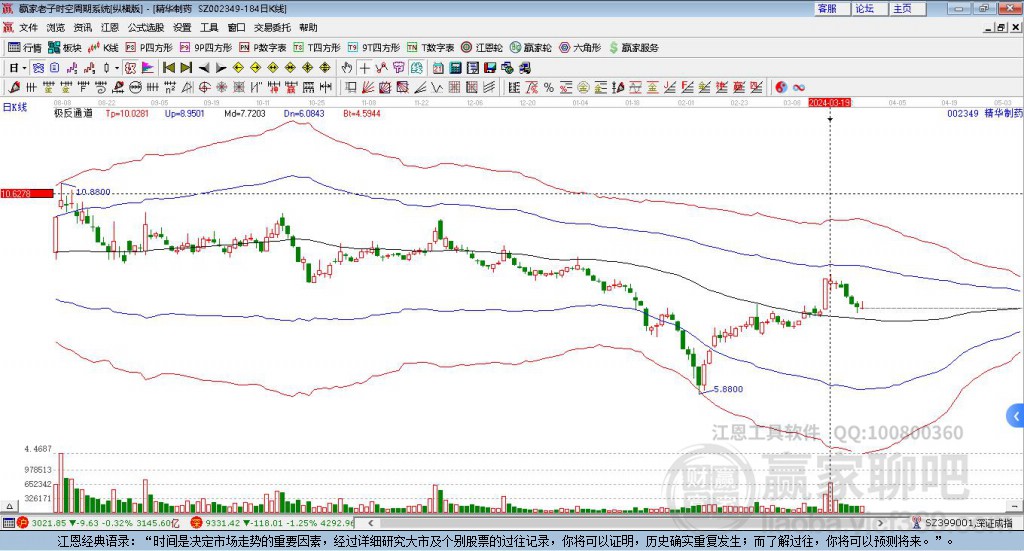This screenshot has width=1024, height=551.
Task: Click the Md=7.7203 indicator value
Action: 245,113
